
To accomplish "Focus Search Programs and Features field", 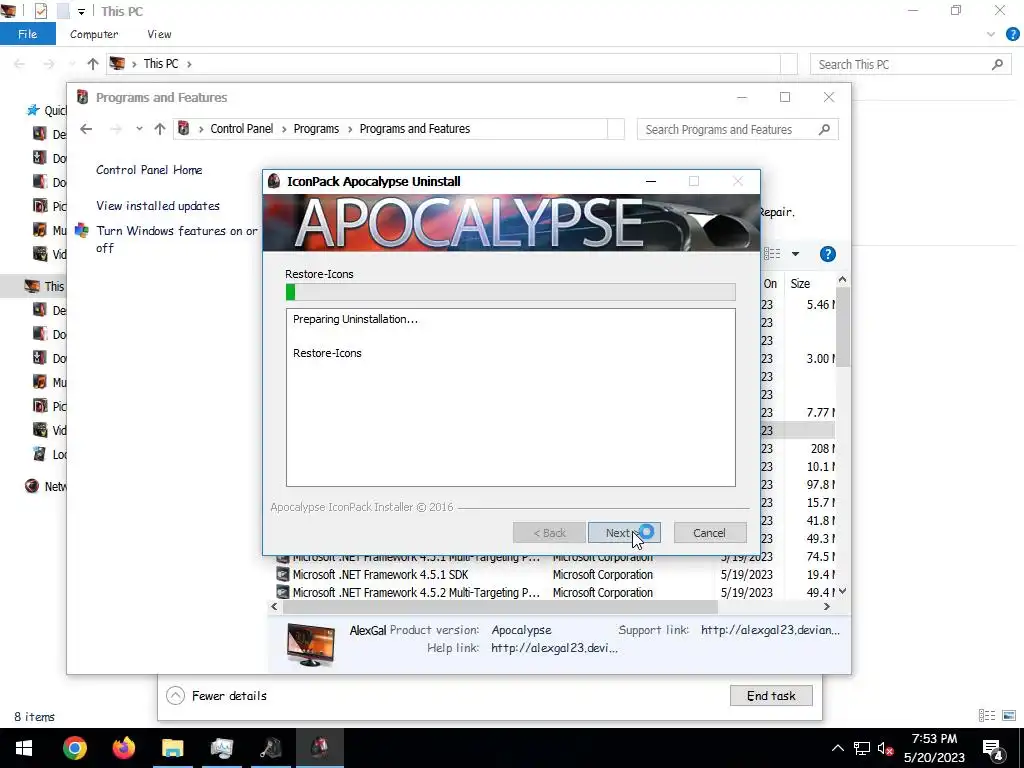I will click(737, 129).
